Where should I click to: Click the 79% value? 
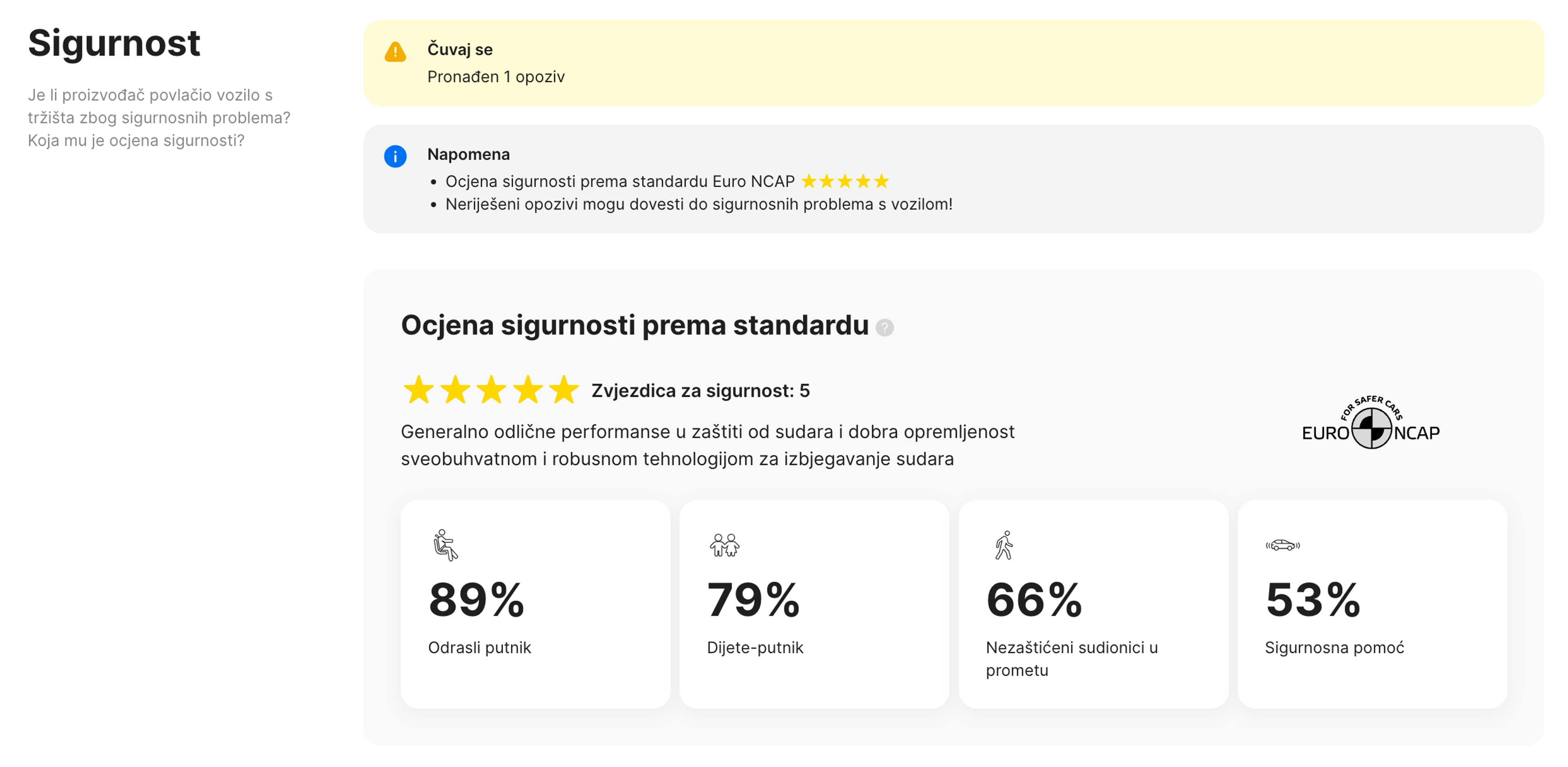point(753,600)
